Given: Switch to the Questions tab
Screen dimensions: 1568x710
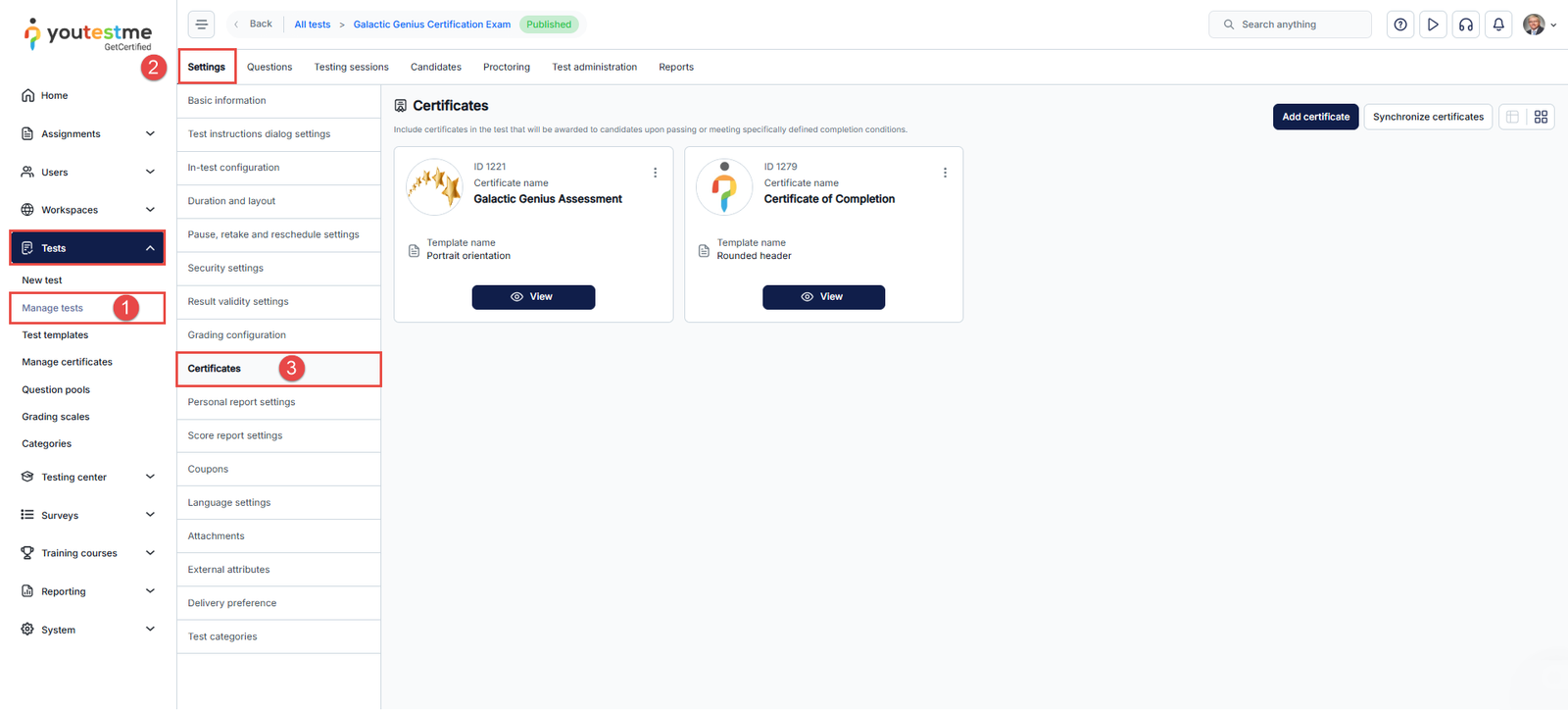Looking at the screenshot, I should 269,67.
